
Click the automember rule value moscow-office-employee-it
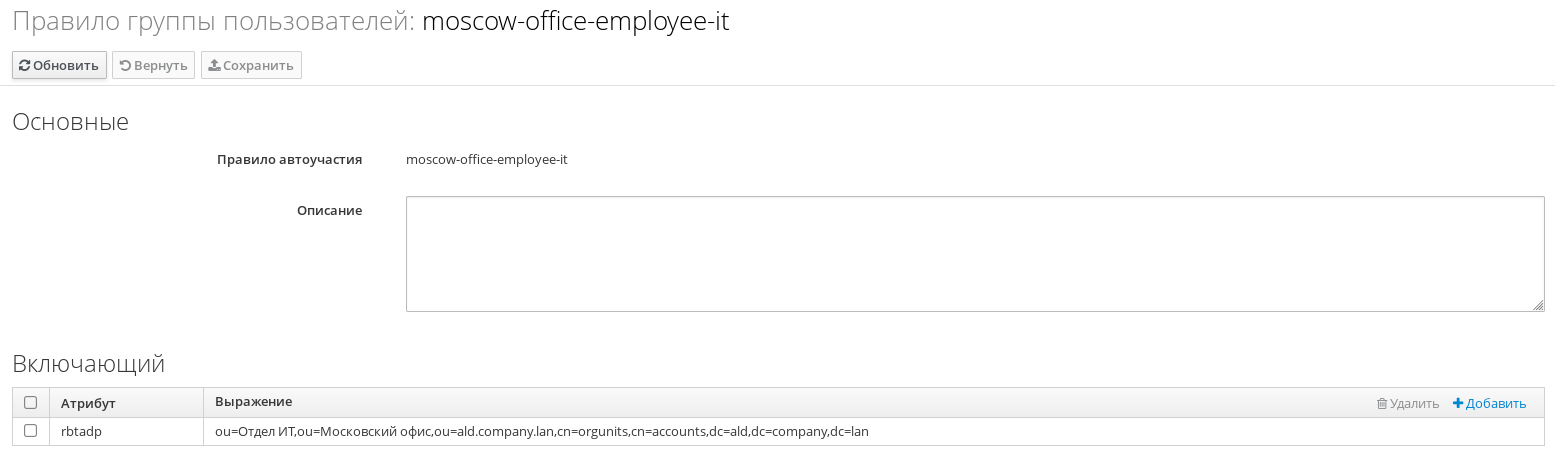487,159
